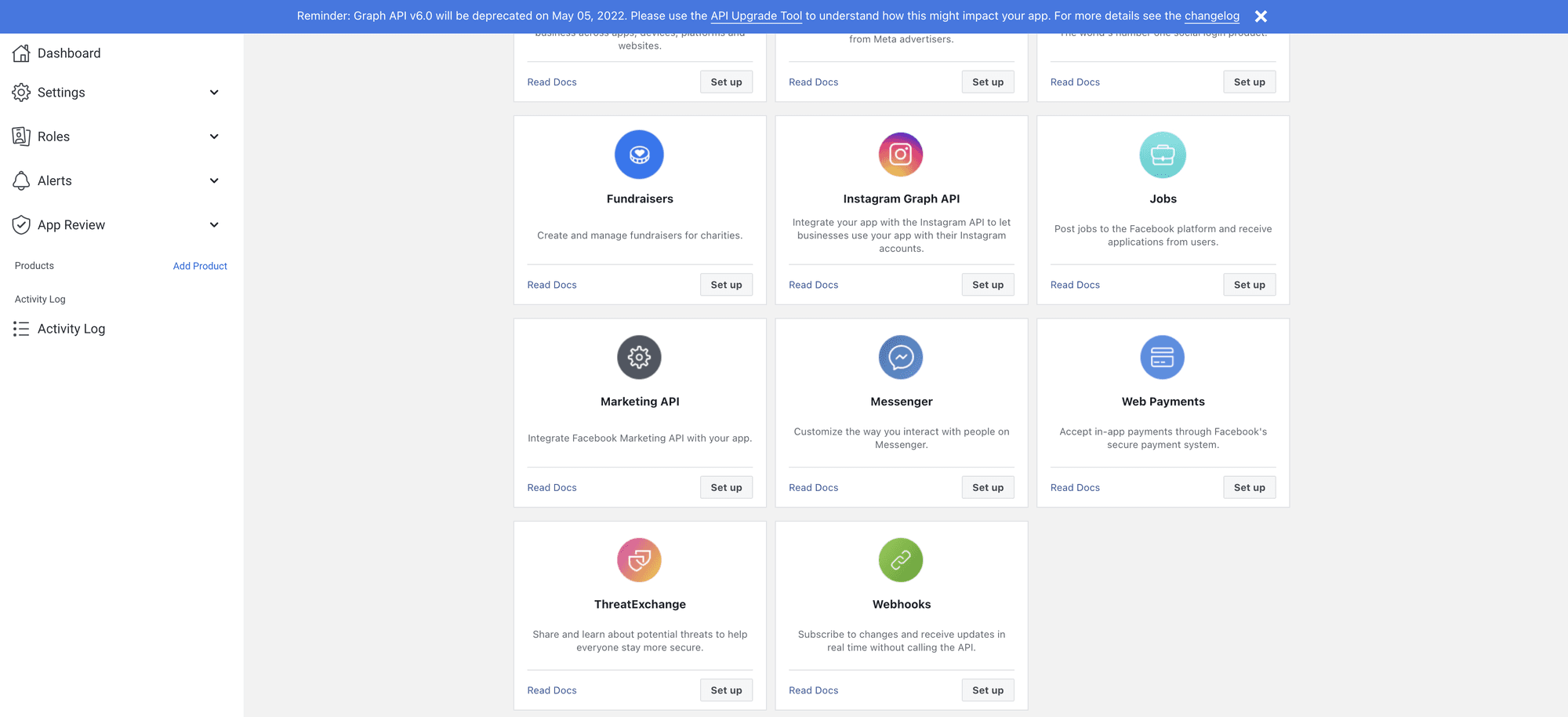Expand the Settings menu chevron
The height and width of the screenshot is (717, 1568).
214,93
